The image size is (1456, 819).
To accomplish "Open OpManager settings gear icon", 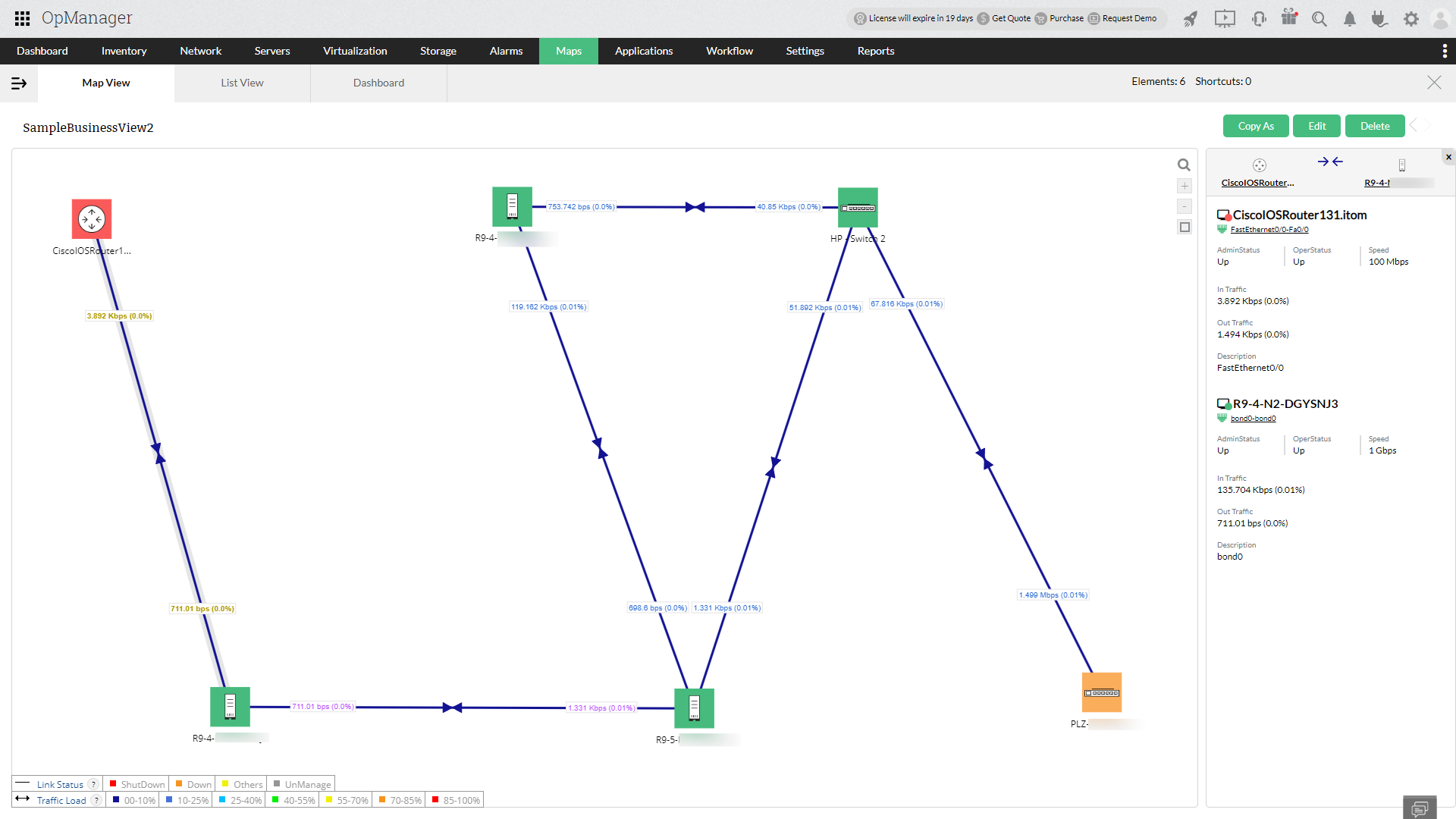I will 1411,19.
